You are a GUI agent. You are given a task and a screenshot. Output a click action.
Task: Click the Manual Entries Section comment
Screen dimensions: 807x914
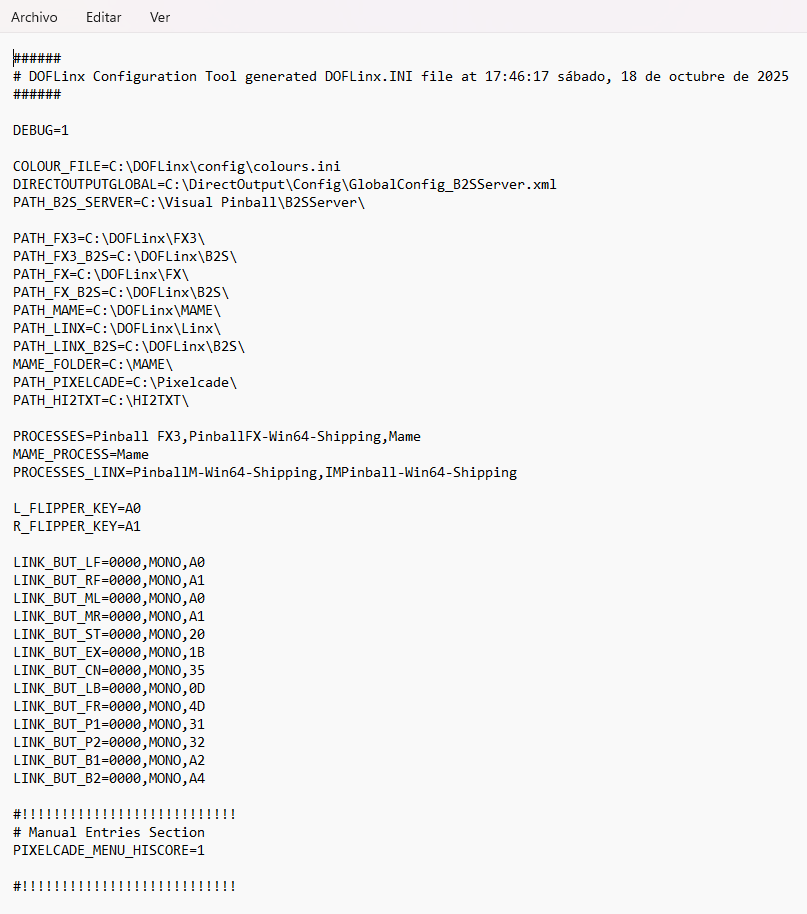tap(109, 832)
